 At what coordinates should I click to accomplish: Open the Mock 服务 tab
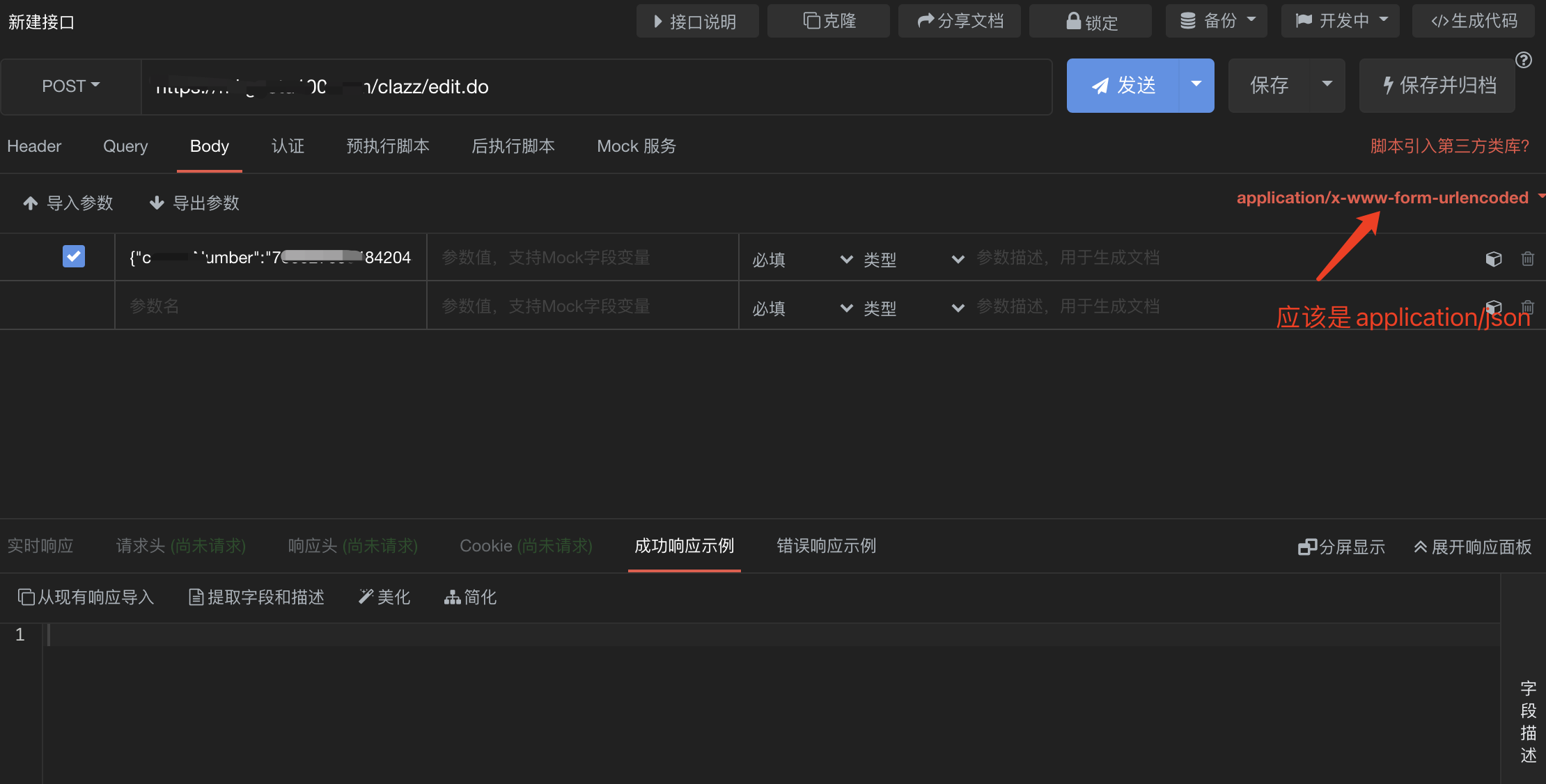tap(637, 146)
